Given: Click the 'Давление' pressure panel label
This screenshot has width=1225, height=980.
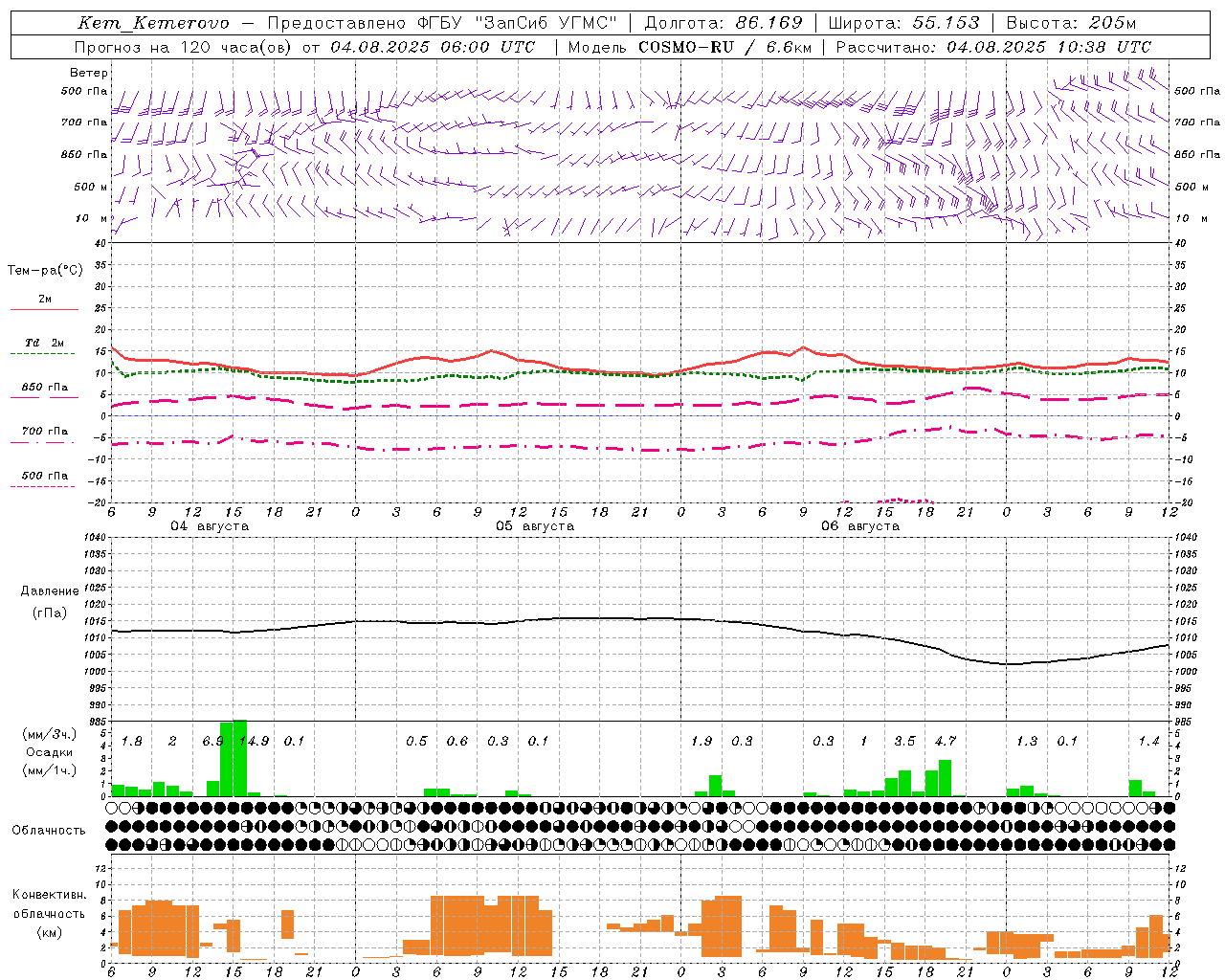Looking at the screenshot, I should coord(50,591).
